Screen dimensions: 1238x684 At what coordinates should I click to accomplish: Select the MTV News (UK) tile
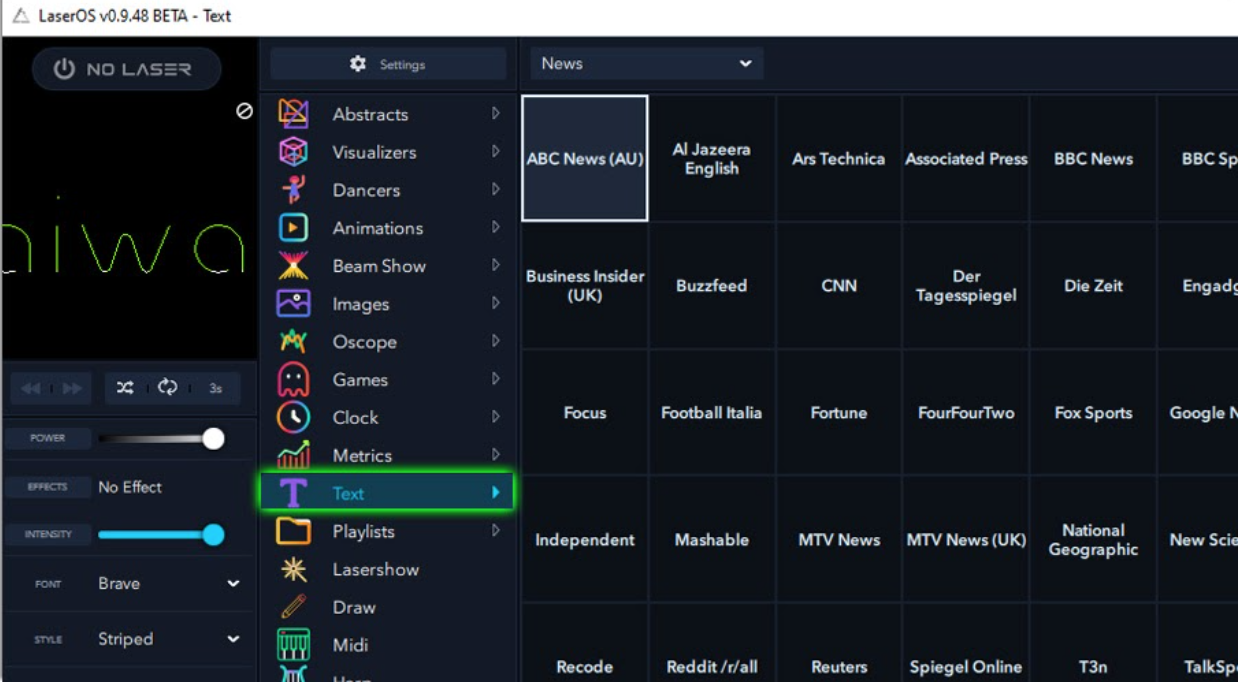click(966, 540)
